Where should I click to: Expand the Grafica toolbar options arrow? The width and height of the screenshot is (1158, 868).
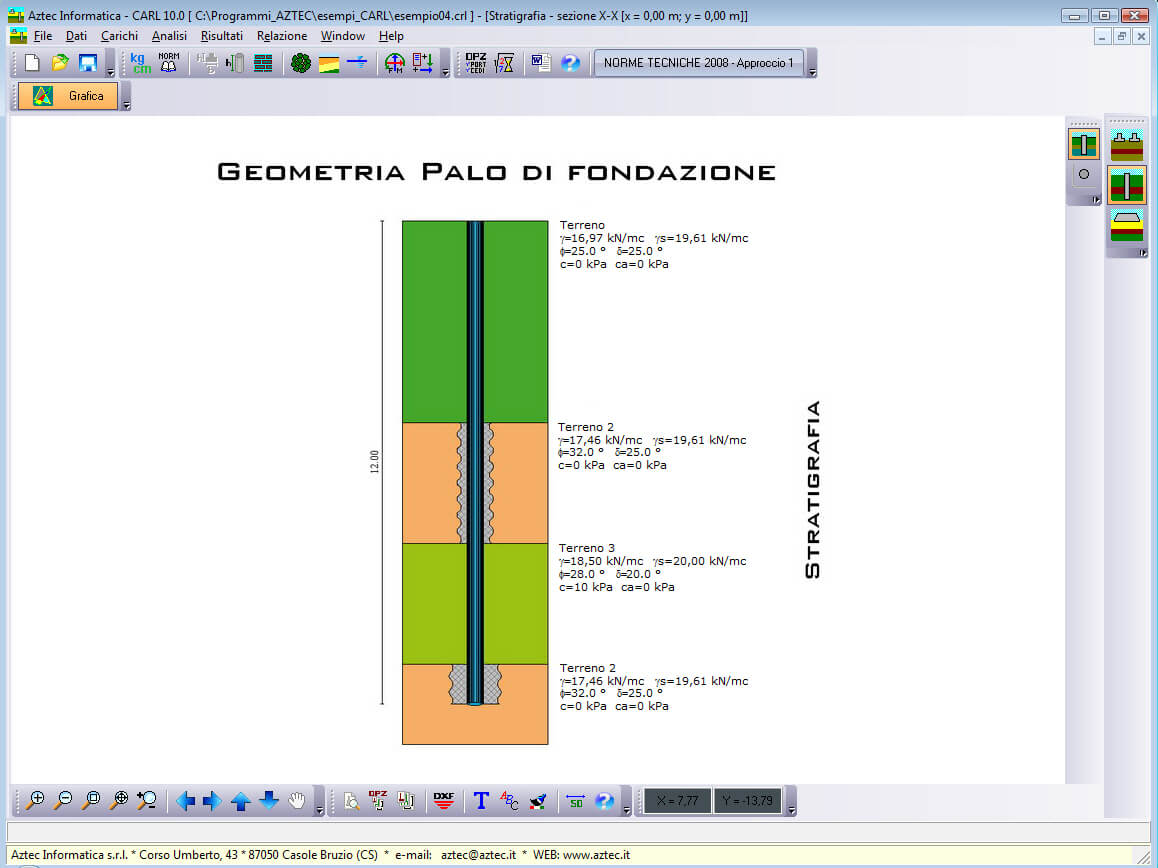(125, 103)
